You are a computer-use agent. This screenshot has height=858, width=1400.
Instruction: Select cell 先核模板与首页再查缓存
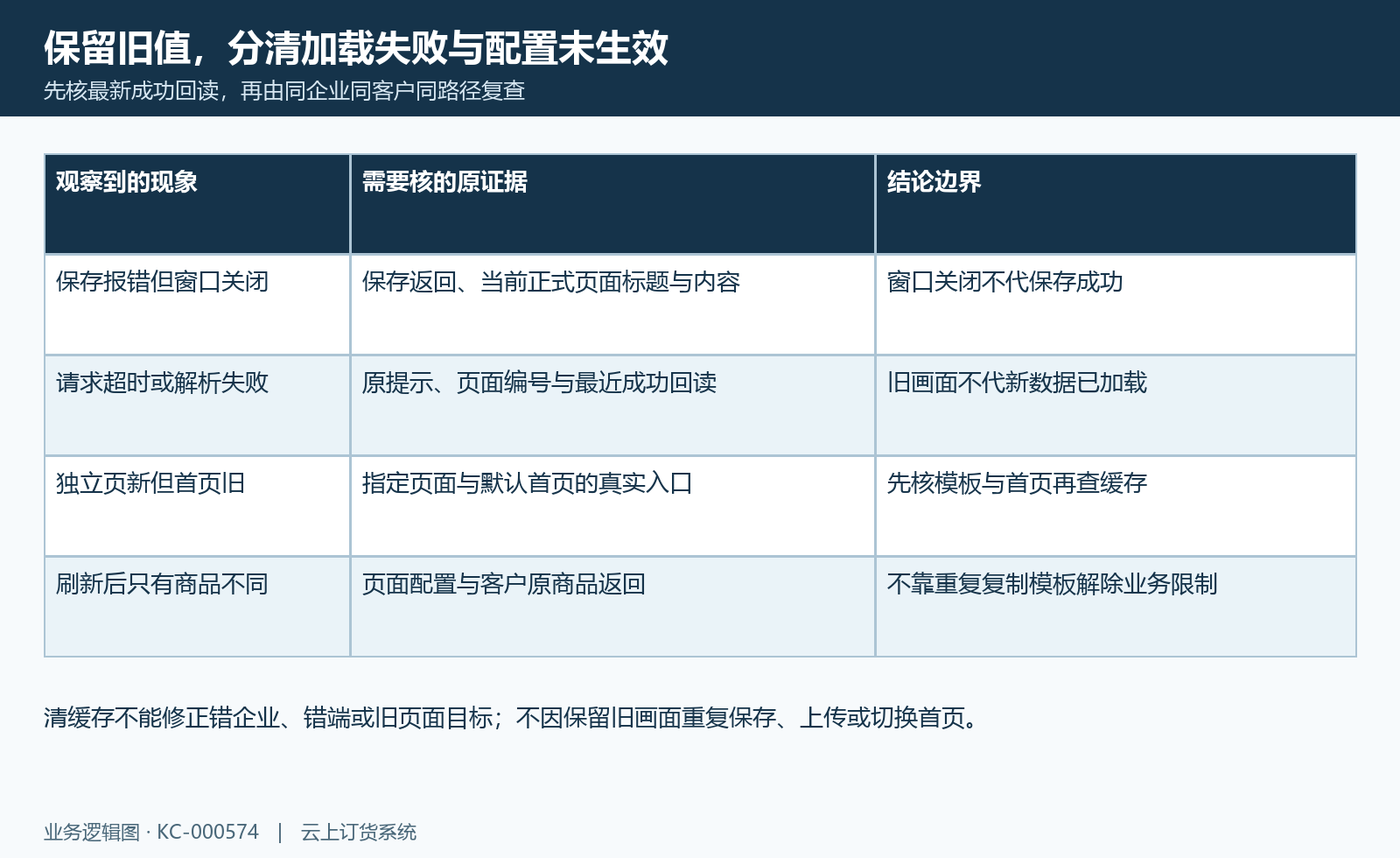point(1116,506)
